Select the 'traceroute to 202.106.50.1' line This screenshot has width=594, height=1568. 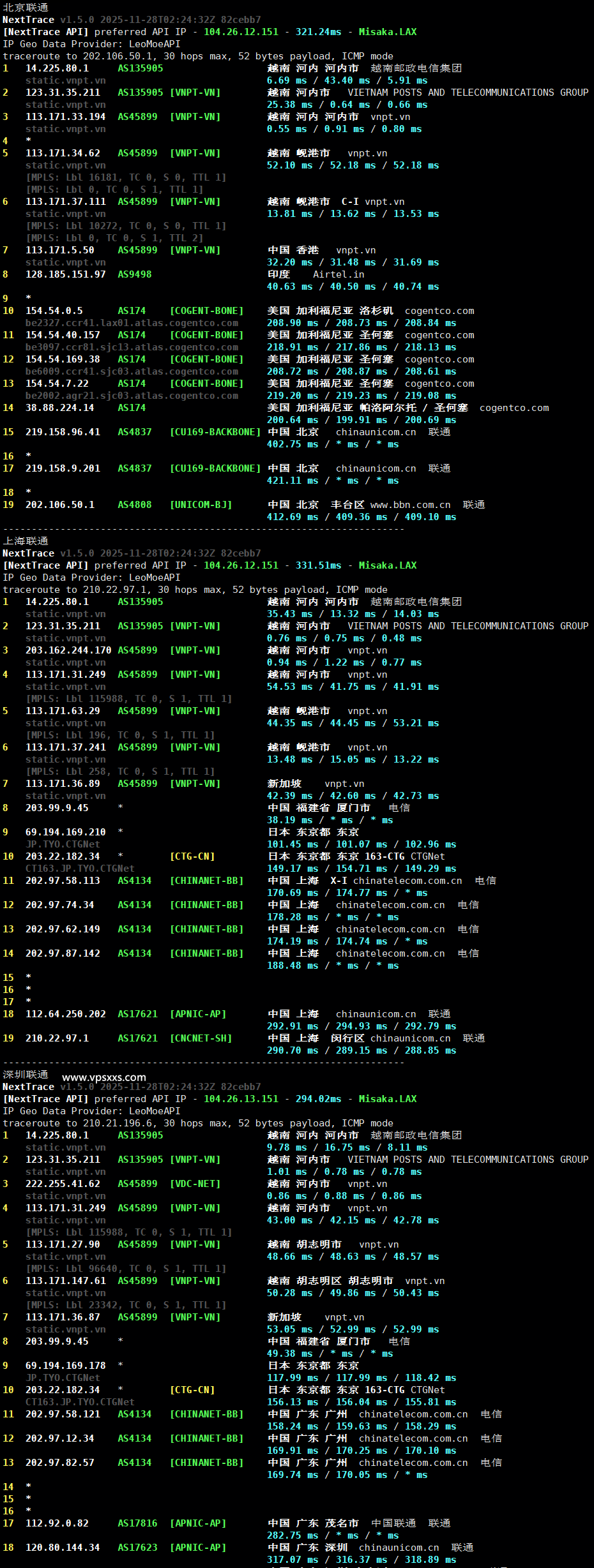(198, 56)
